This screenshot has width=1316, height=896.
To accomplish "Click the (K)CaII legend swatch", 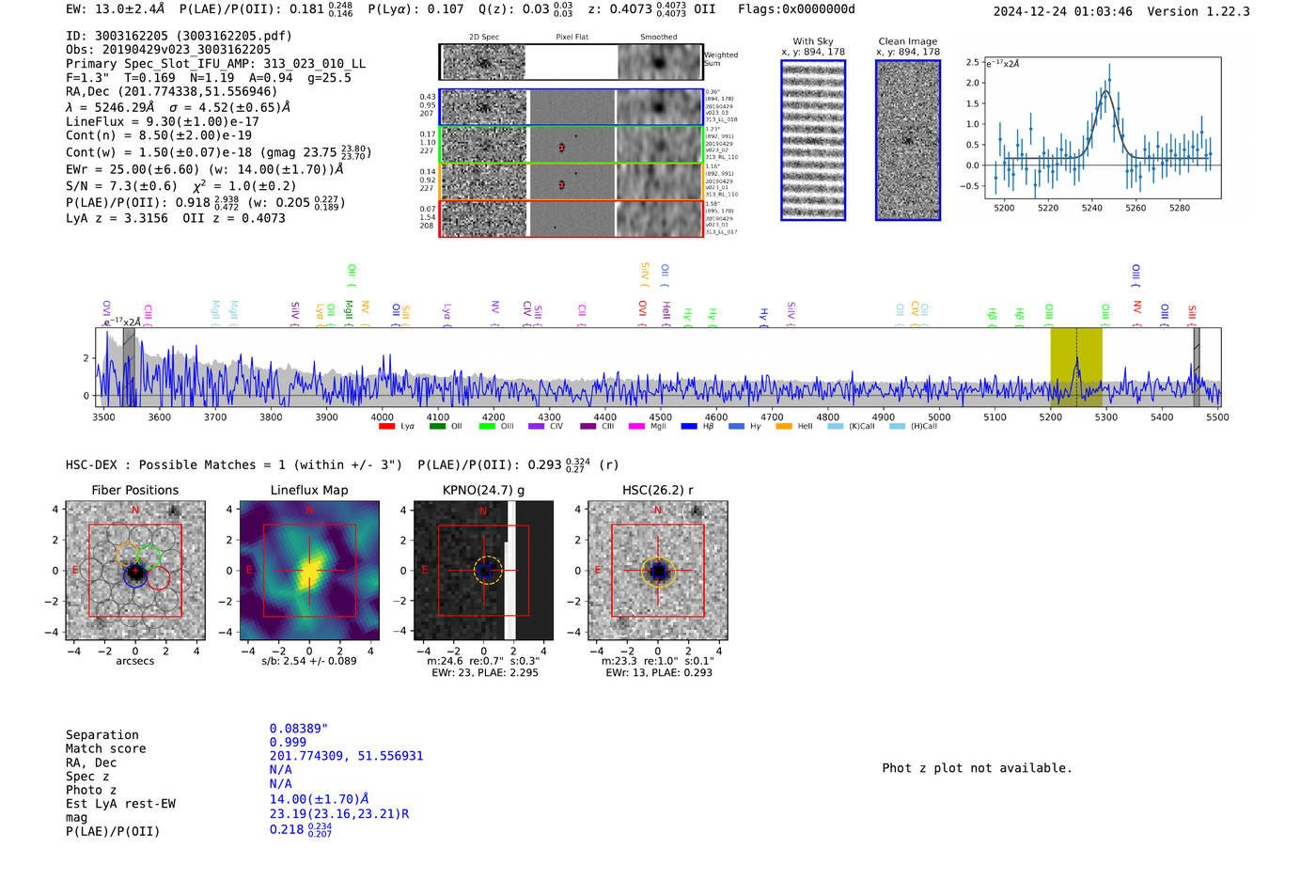I will tap(835, 427).
